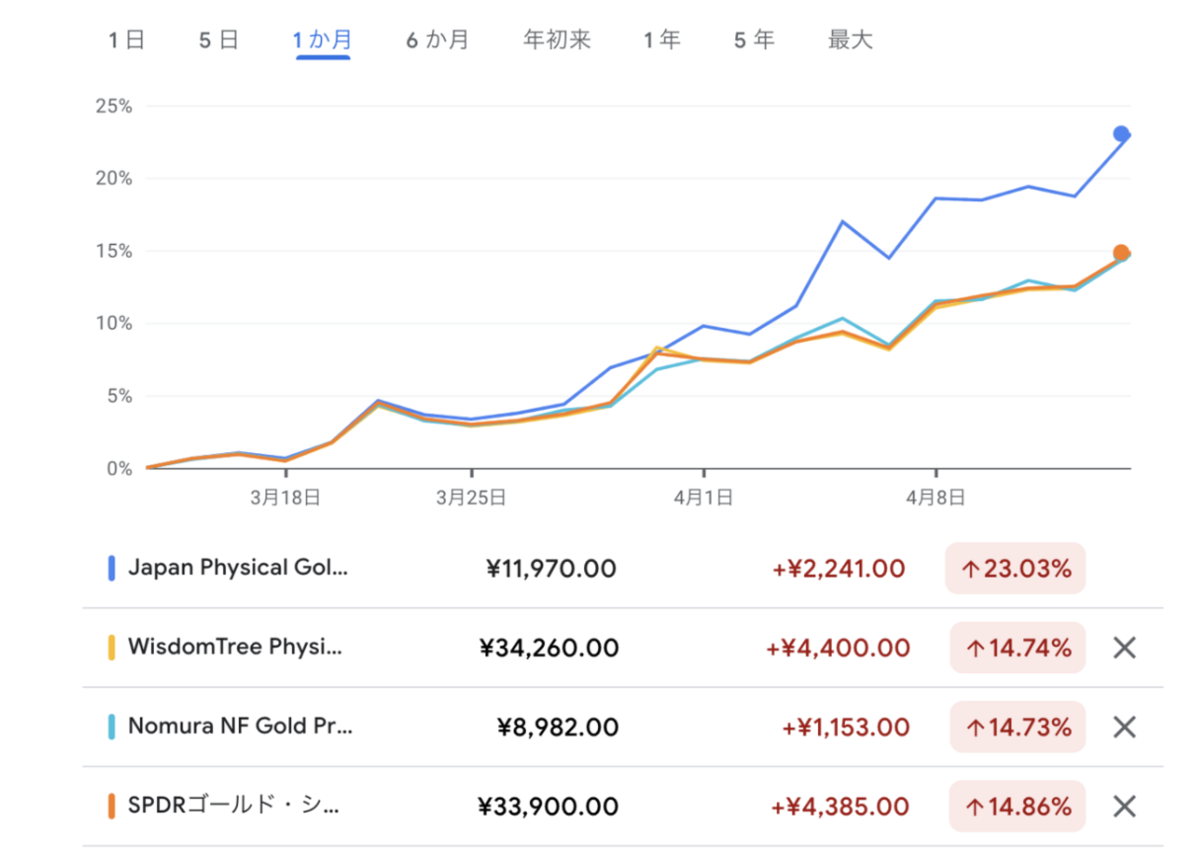The height and width of the screenshot is (851, 1200).
Task: Click the ↑23.03% change badge
Action: pyautogui.click(x=1015, y=567)
